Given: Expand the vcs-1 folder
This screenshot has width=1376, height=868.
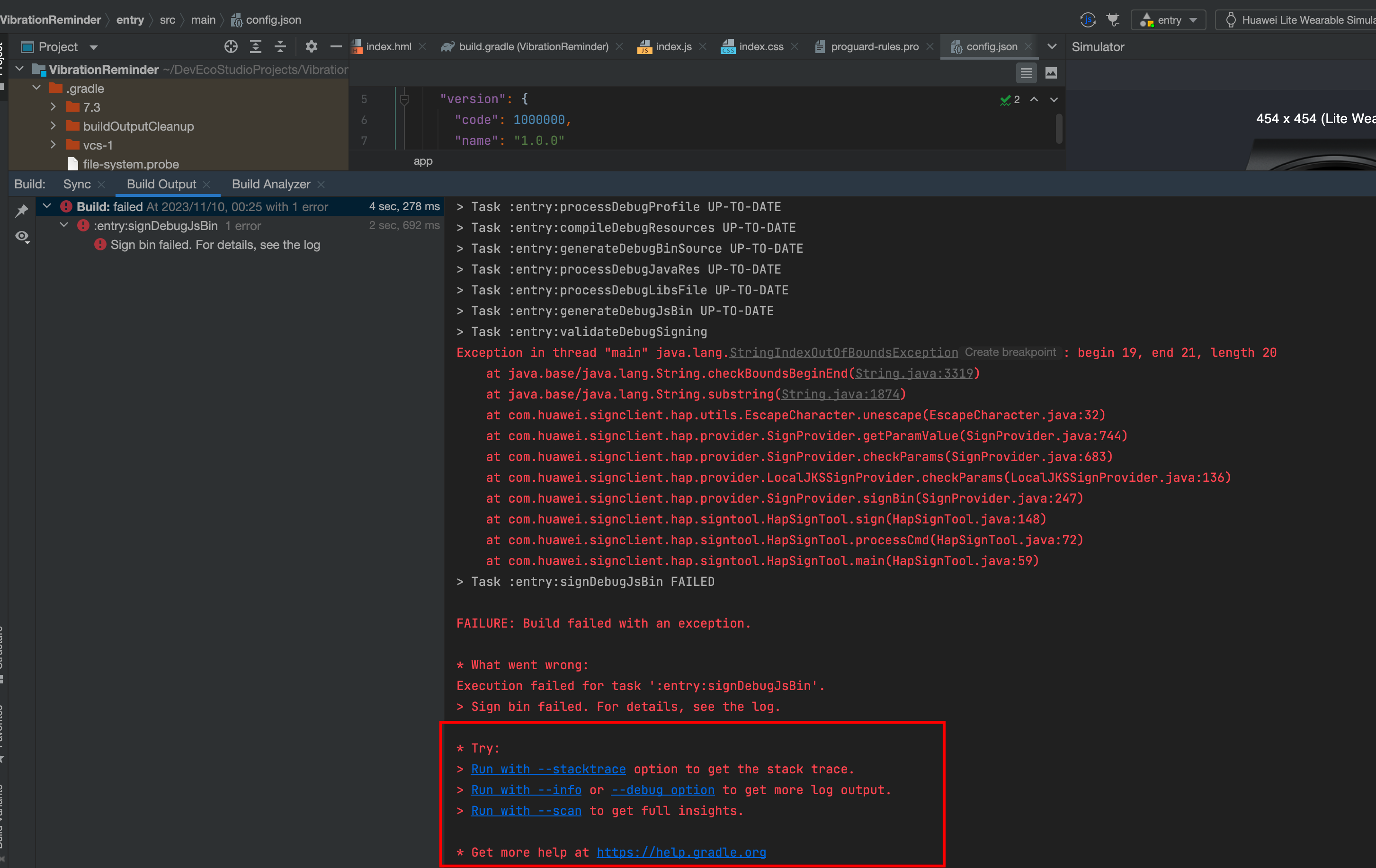Looking at the screenshot, I should click(x=53, y=144).
